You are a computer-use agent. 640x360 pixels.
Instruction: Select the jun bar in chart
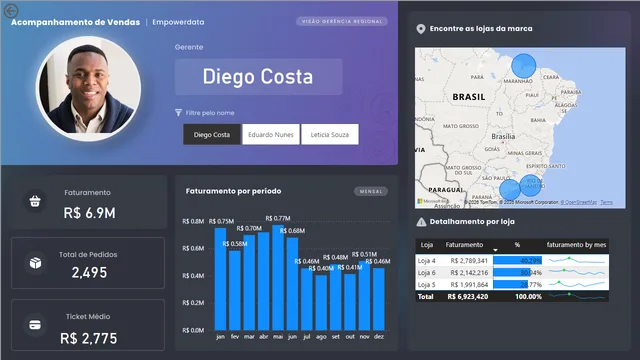tap(292, 284)
